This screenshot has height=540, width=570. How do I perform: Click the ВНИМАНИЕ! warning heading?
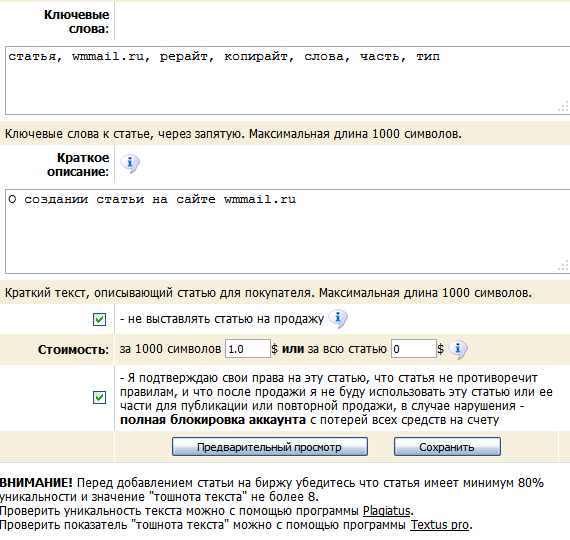(36, 483)
